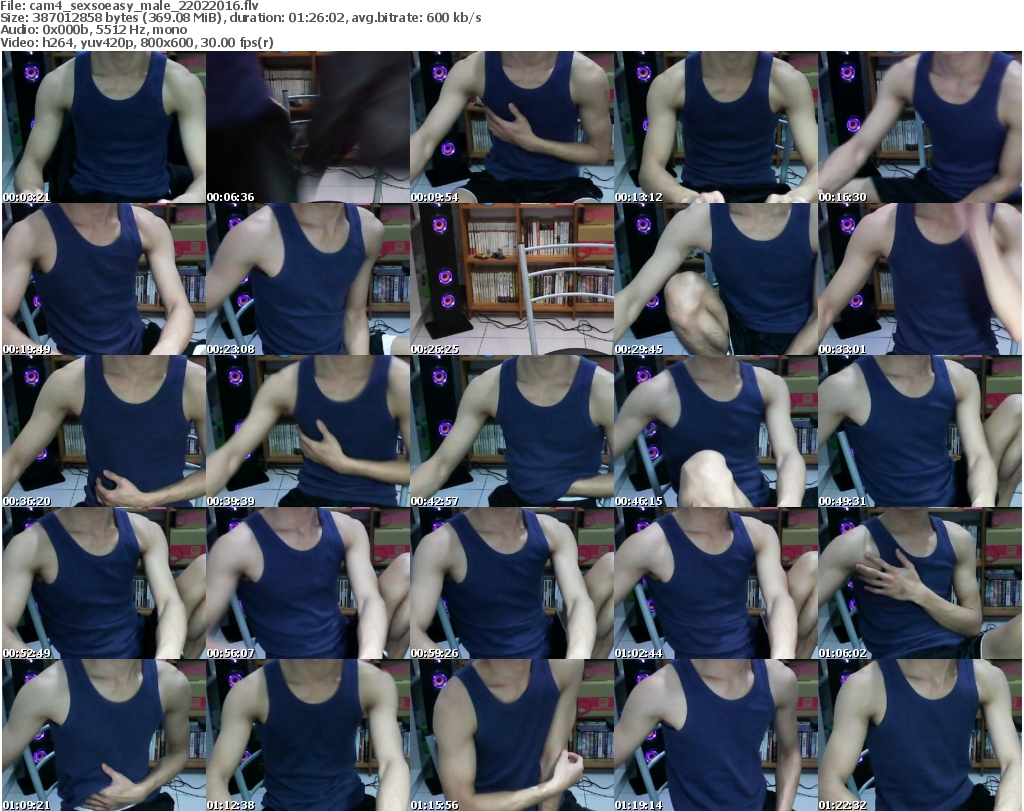Open the frame stamped 00:29:45
The width and height of the screenshot is (1024, 811).
(716, 279)
